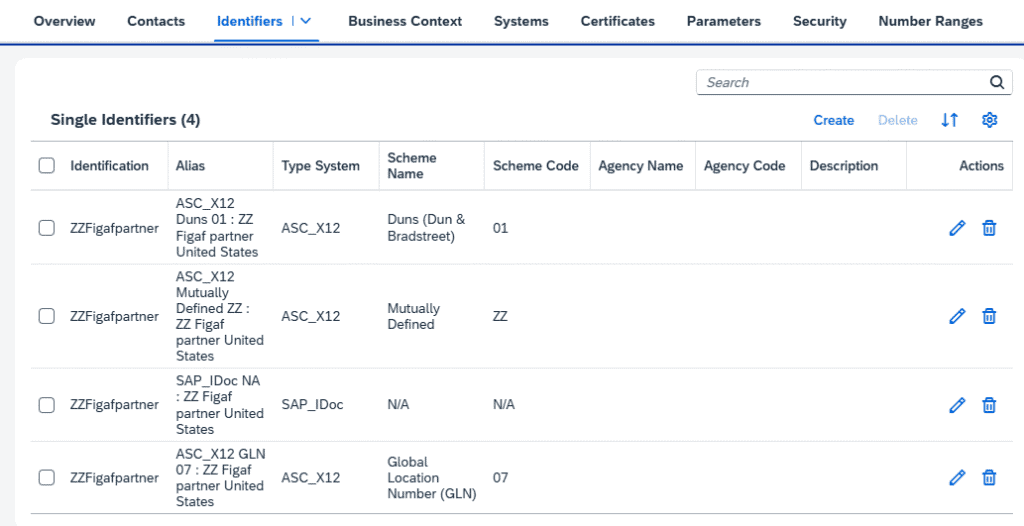The width and height of the screenshot is (1024, 526).
Task: Edit the Mutually Defined ZZ identifier row
Action: coord(957,316)
